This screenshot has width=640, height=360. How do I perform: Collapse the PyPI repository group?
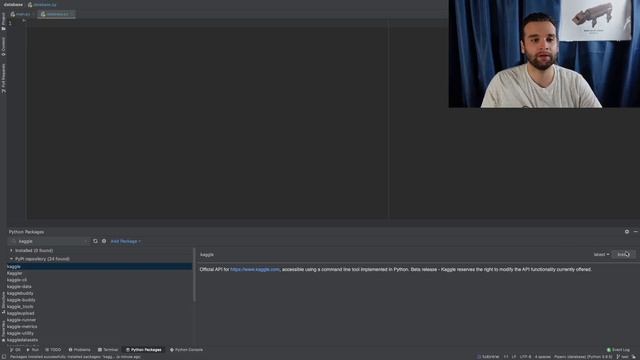(11, 259)
